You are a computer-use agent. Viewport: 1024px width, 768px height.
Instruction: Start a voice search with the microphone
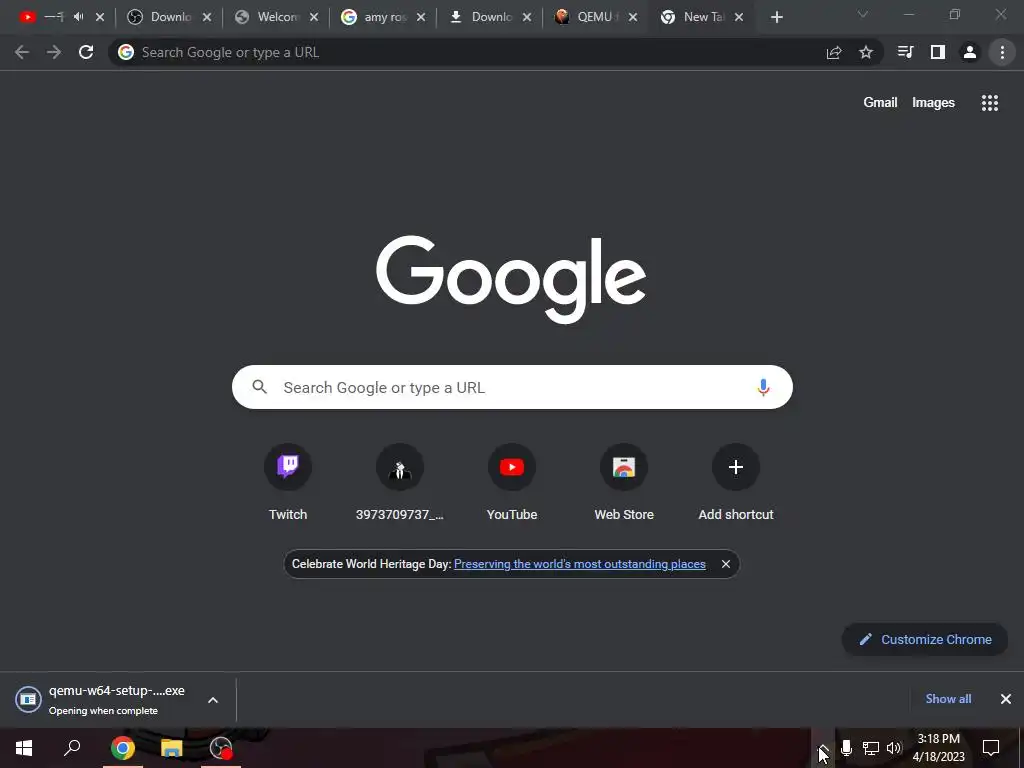pos(763,387)
